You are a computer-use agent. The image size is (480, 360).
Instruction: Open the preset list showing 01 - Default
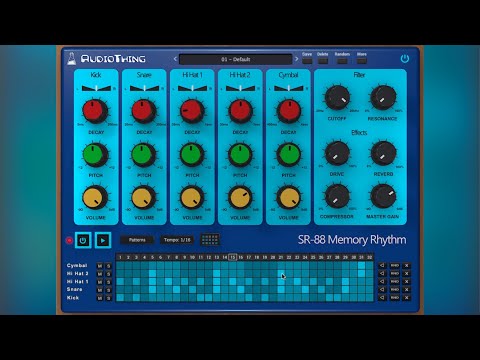click(x=236, y=59)
